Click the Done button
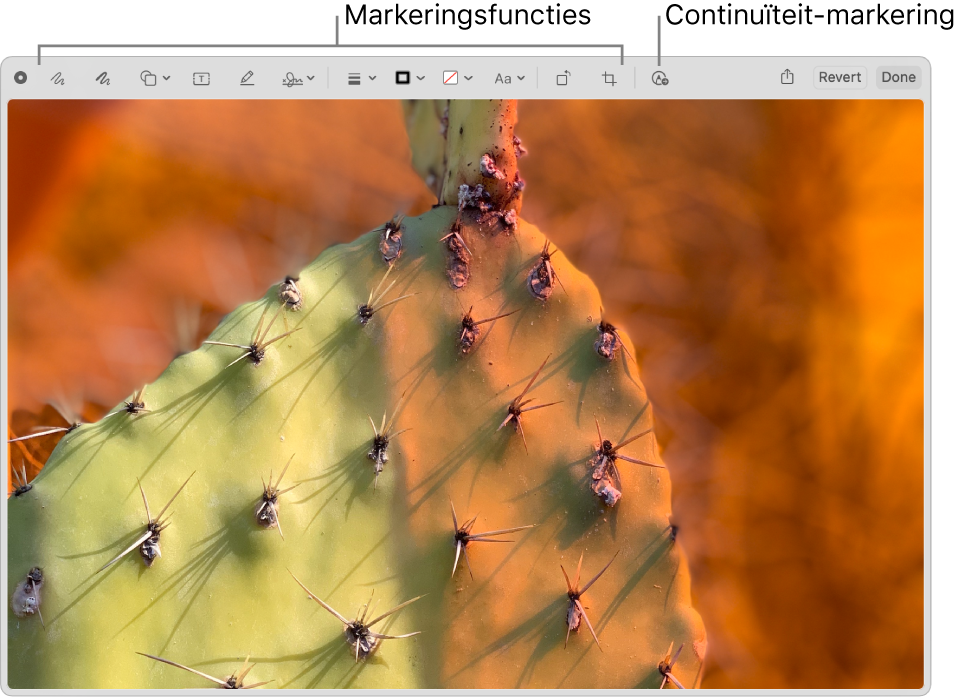 coord(898,78)
